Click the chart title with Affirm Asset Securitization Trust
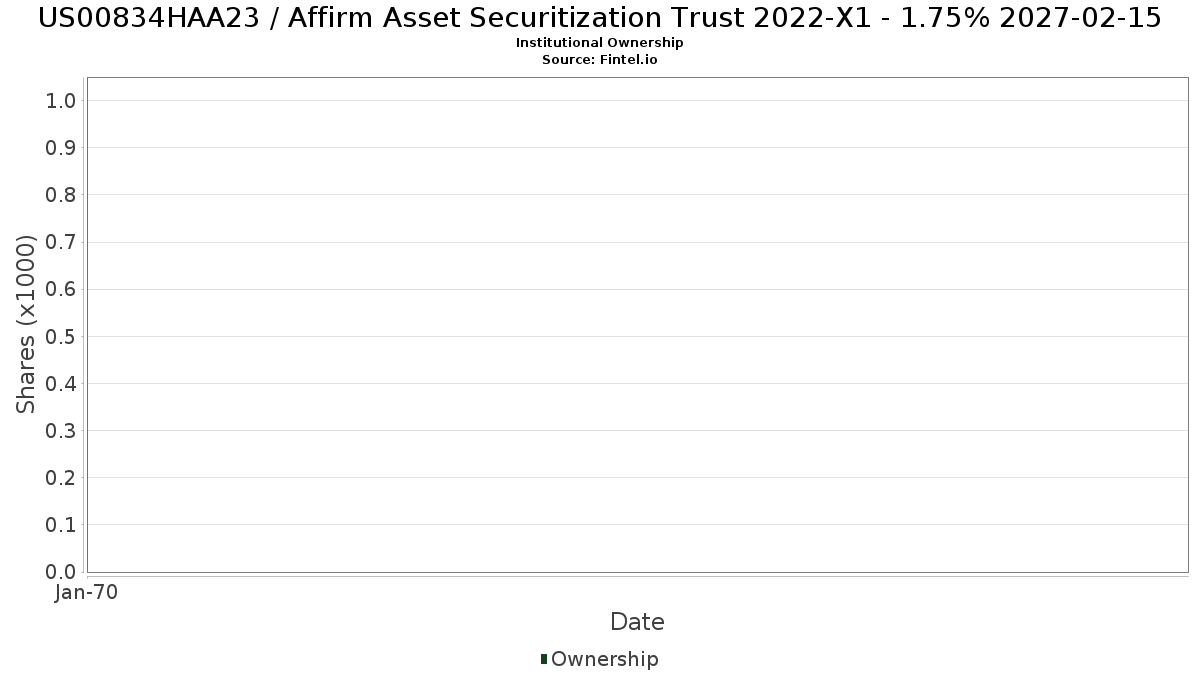 [x=600, y=18]
